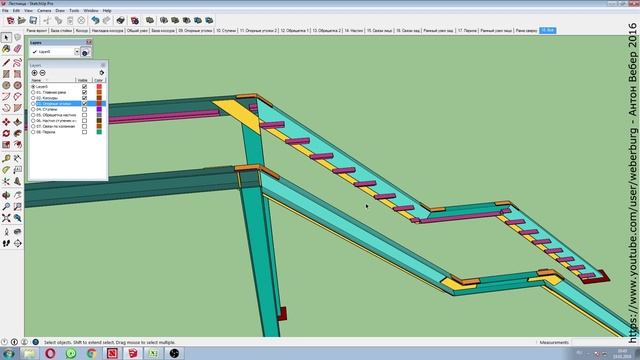Open the Draw menu
640x360 pixels.
coord(60,11)
